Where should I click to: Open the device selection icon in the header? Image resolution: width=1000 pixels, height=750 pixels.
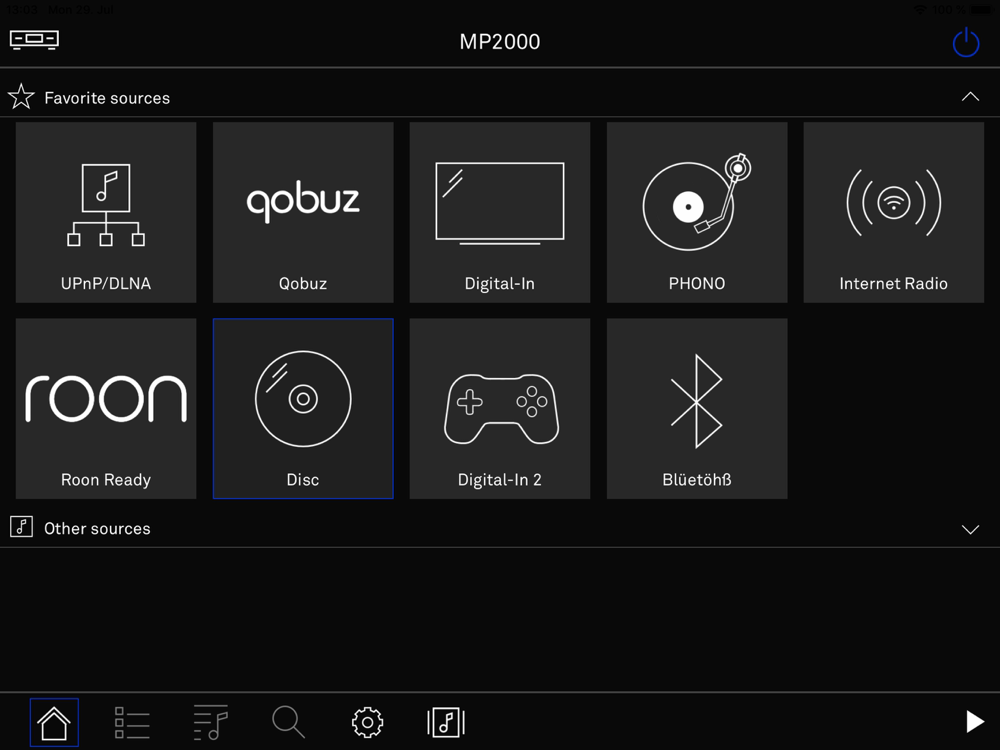click(34, 40)
